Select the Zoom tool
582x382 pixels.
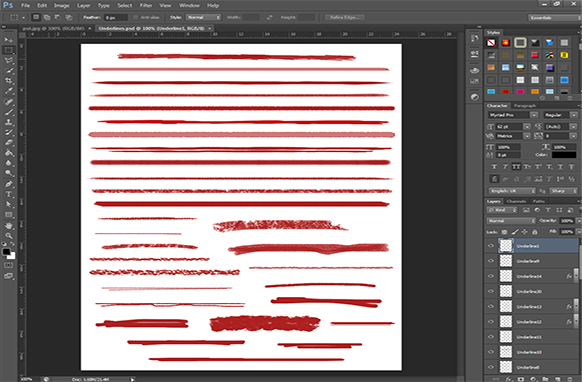pos(8,236)
